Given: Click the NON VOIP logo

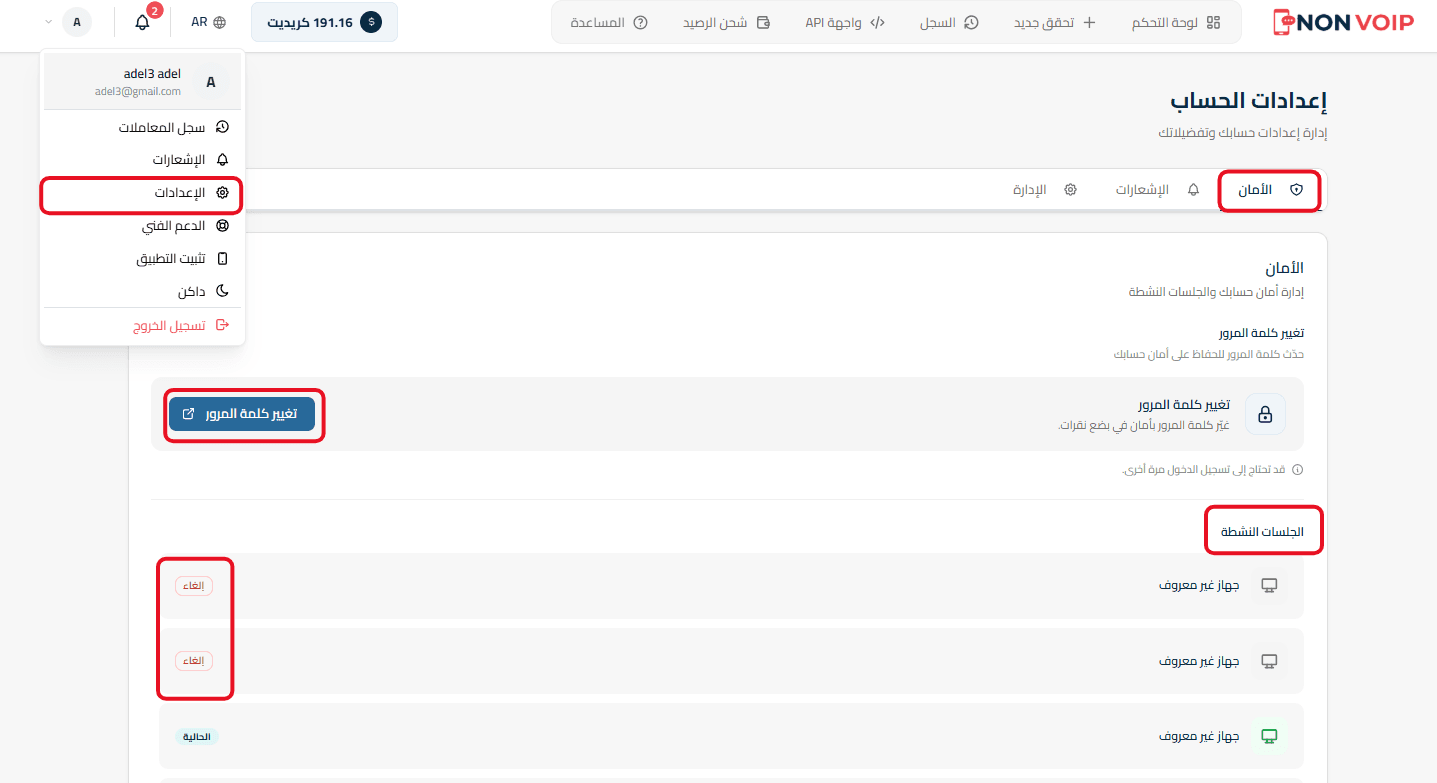Looking at the screenshot, I should (1344, 22).
